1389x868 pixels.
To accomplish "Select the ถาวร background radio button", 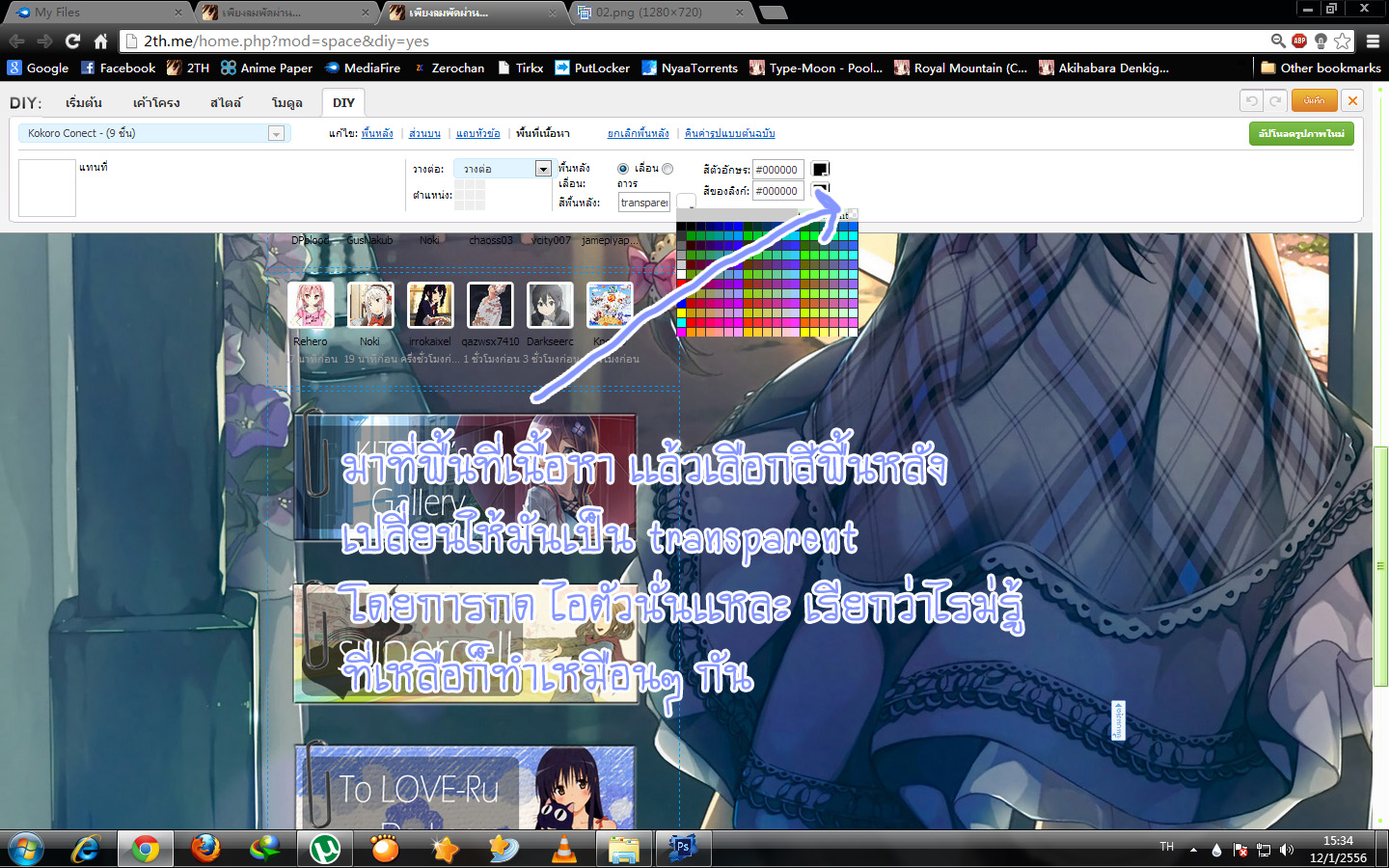I will [x=667, y=169].
